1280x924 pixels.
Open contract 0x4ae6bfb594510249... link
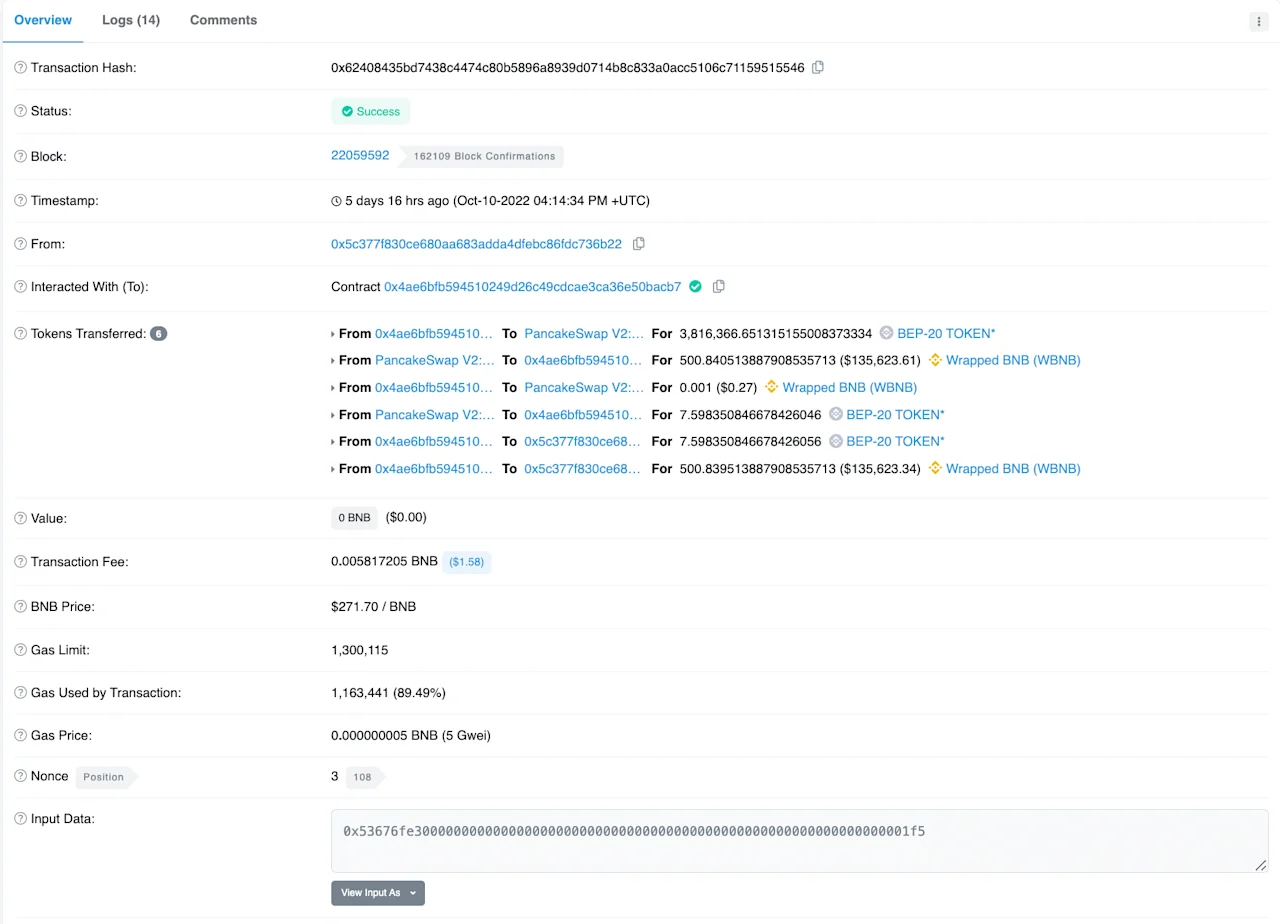pyautogui.click(x=533, y=287)
